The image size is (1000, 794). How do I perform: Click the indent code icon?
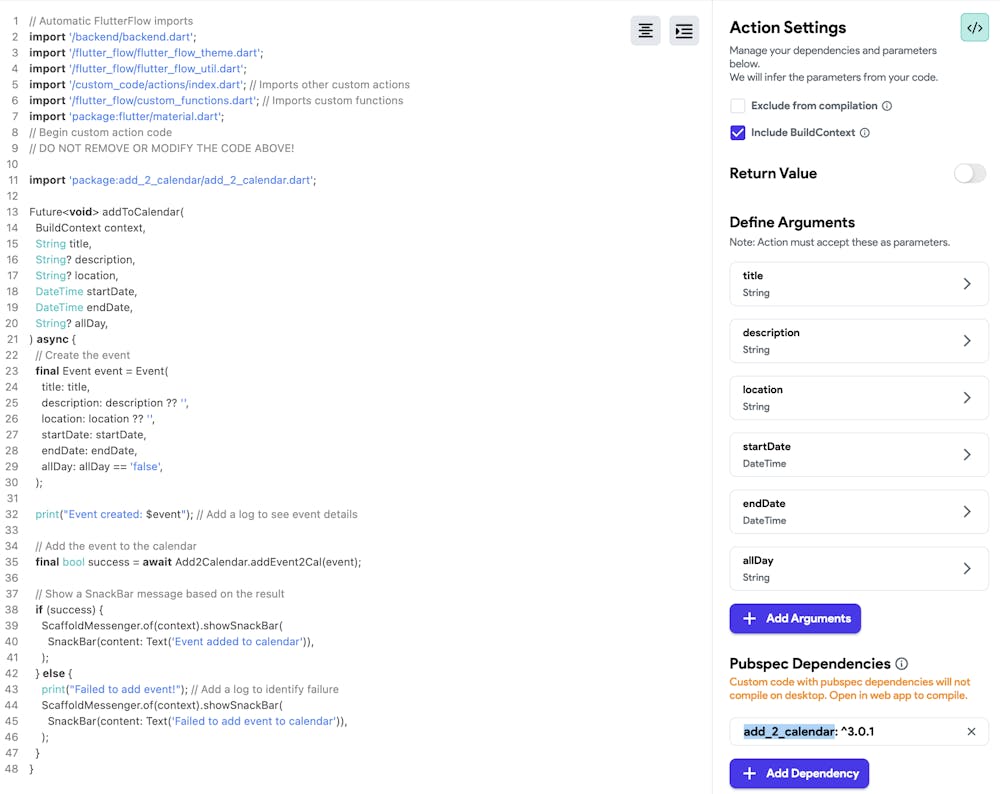click(x=684, y=31)
